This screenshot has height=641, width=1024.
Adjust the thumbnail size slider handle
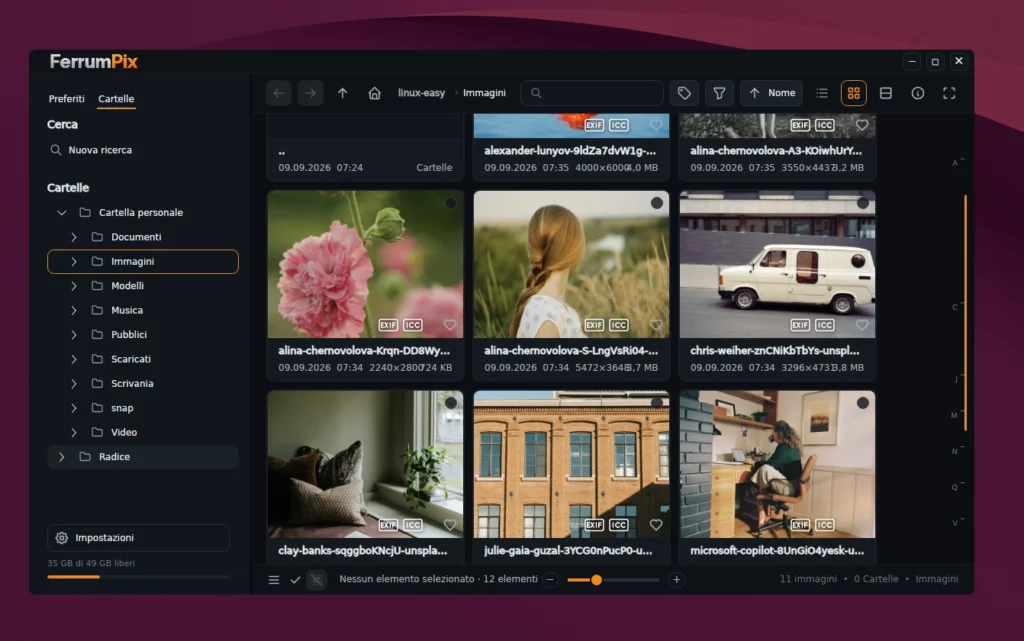(596, 580)
